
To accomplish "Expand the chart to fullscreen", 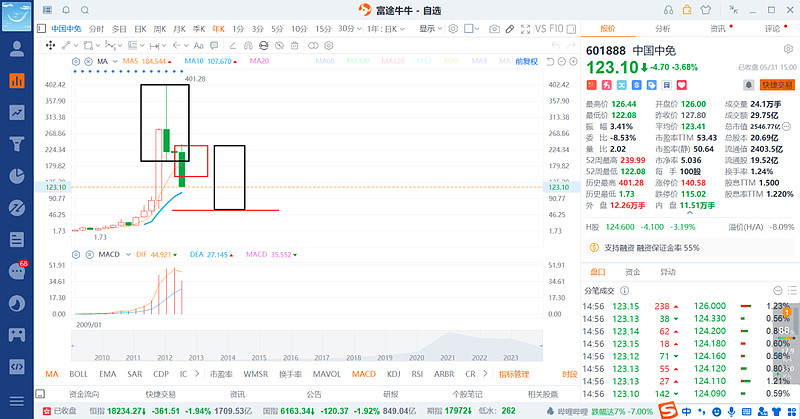I will (x=525, y=29).
